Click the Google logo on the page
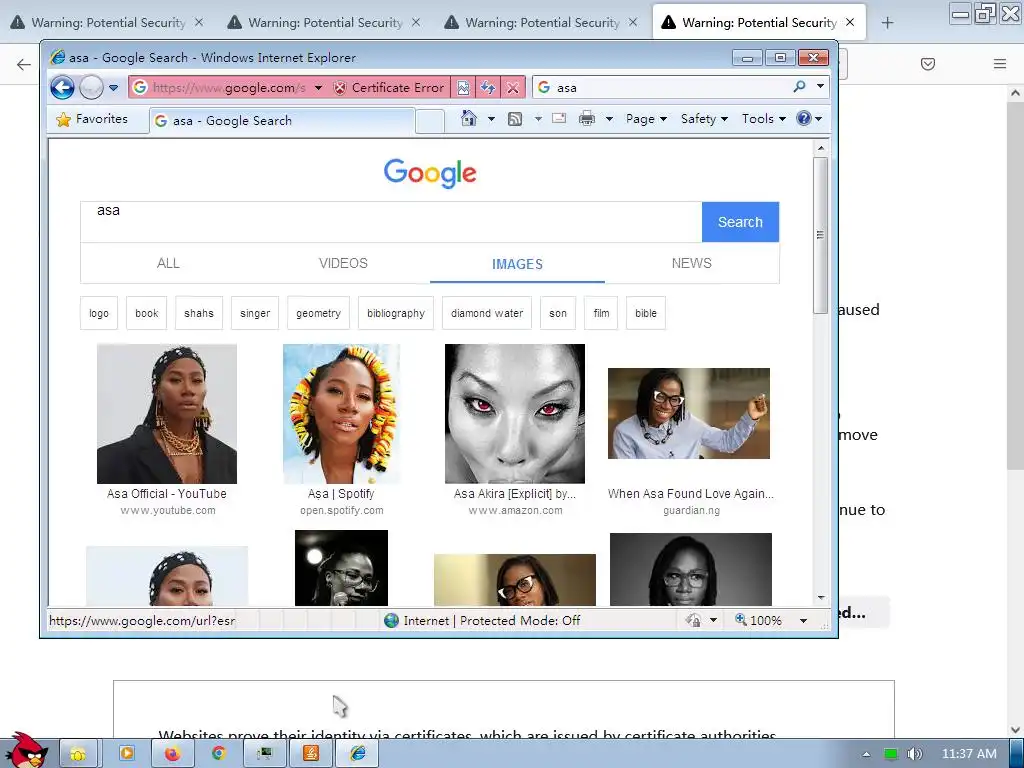 pos(430,173)
